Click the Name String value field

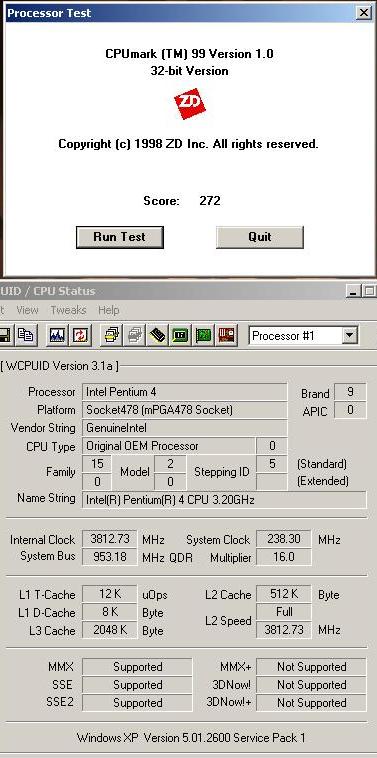(x=224, y=500)
